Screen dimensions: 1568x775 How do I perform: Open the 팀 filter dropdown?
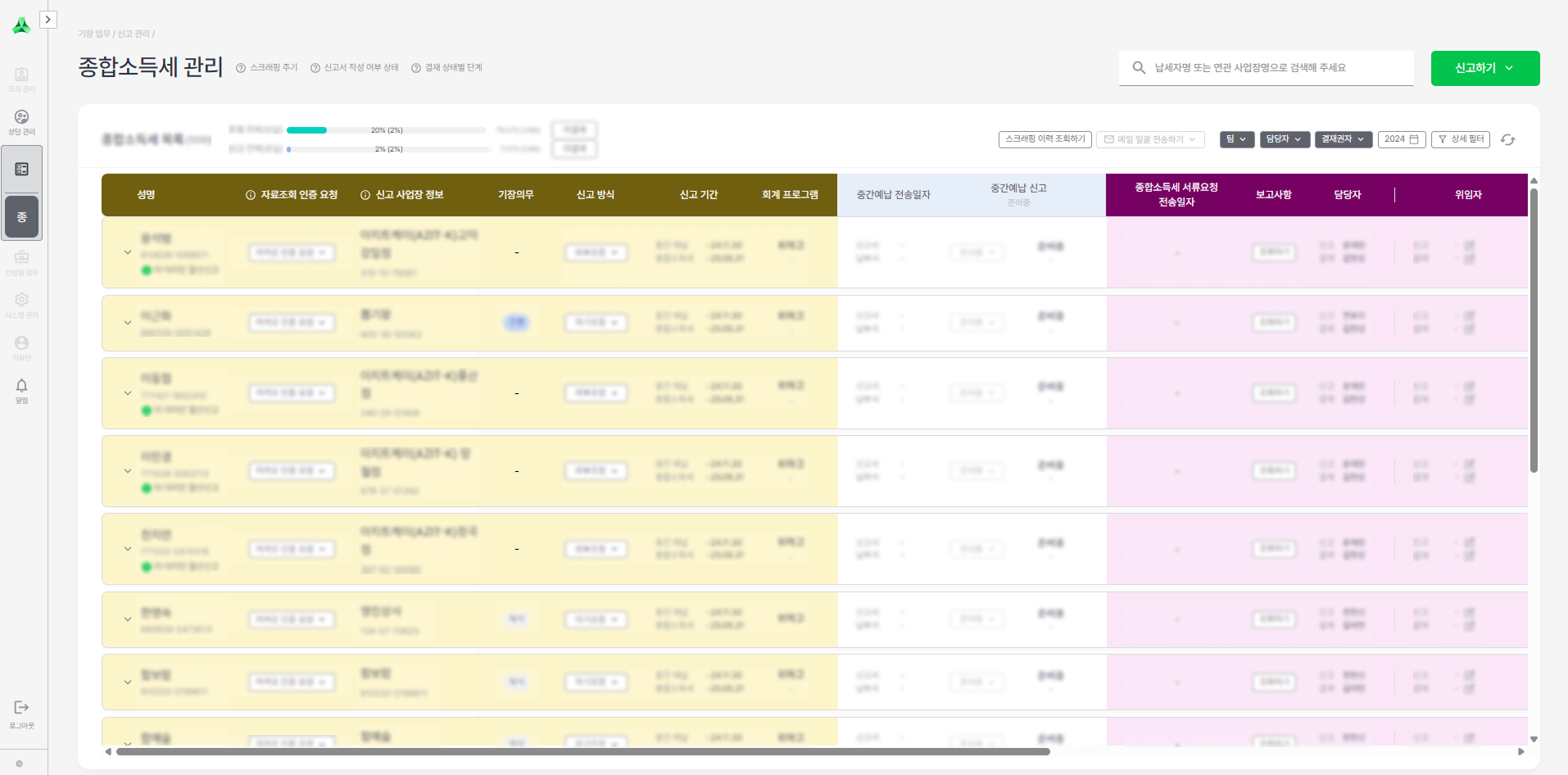pyautogui.click(x=1236, y=139)
